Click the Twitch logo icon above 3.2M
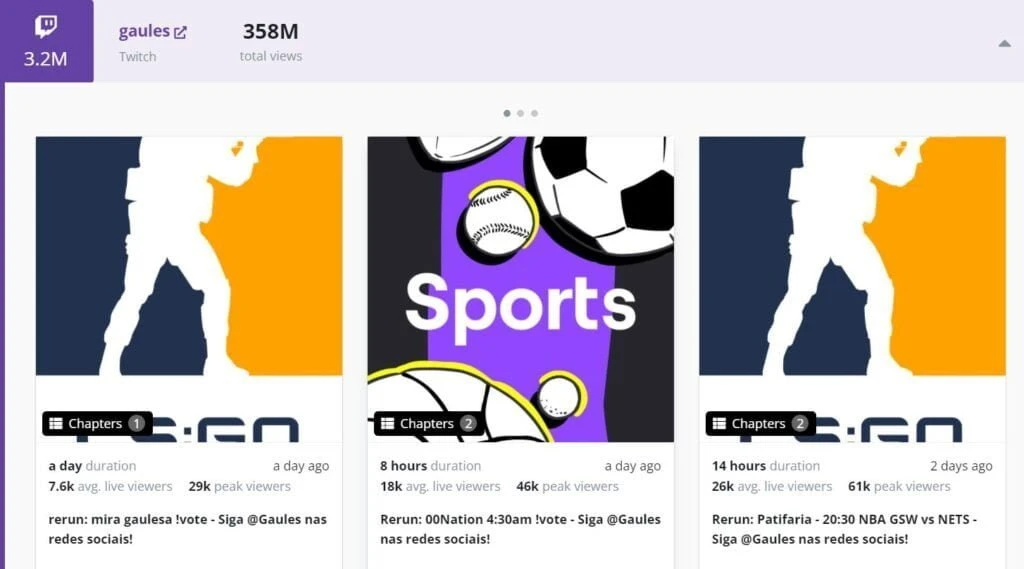The width and height of the screenshot is (1024, 569). (46, 26)
